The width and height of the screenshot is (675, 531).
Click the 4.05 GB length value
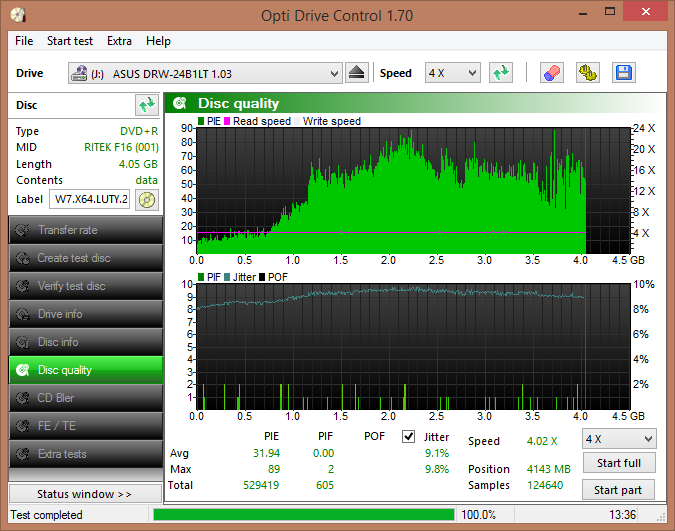[138, 164]
